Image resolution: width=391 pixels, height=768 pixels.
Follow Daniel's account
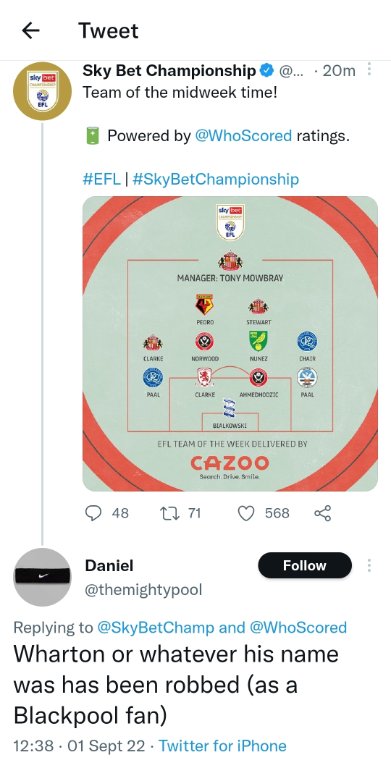[304, 565]
